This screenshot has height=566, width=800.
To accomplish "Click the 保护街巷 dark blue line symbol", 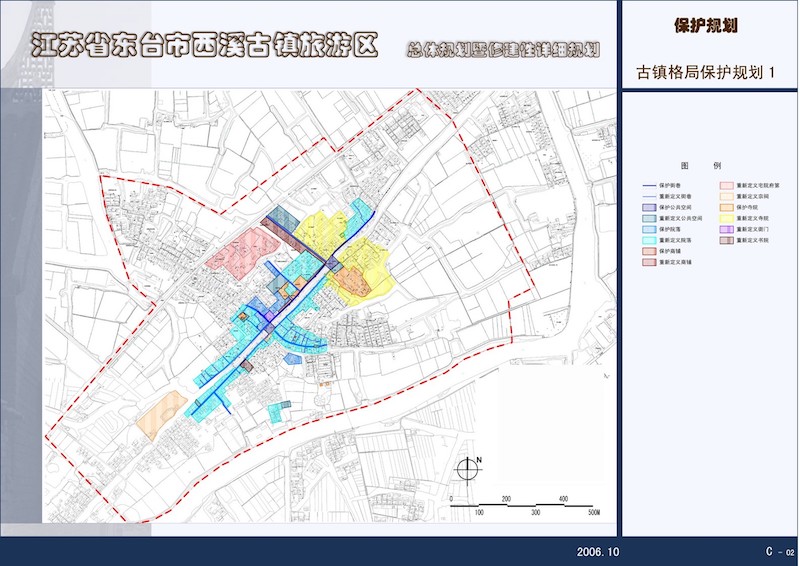I will (x=648, y=186).
